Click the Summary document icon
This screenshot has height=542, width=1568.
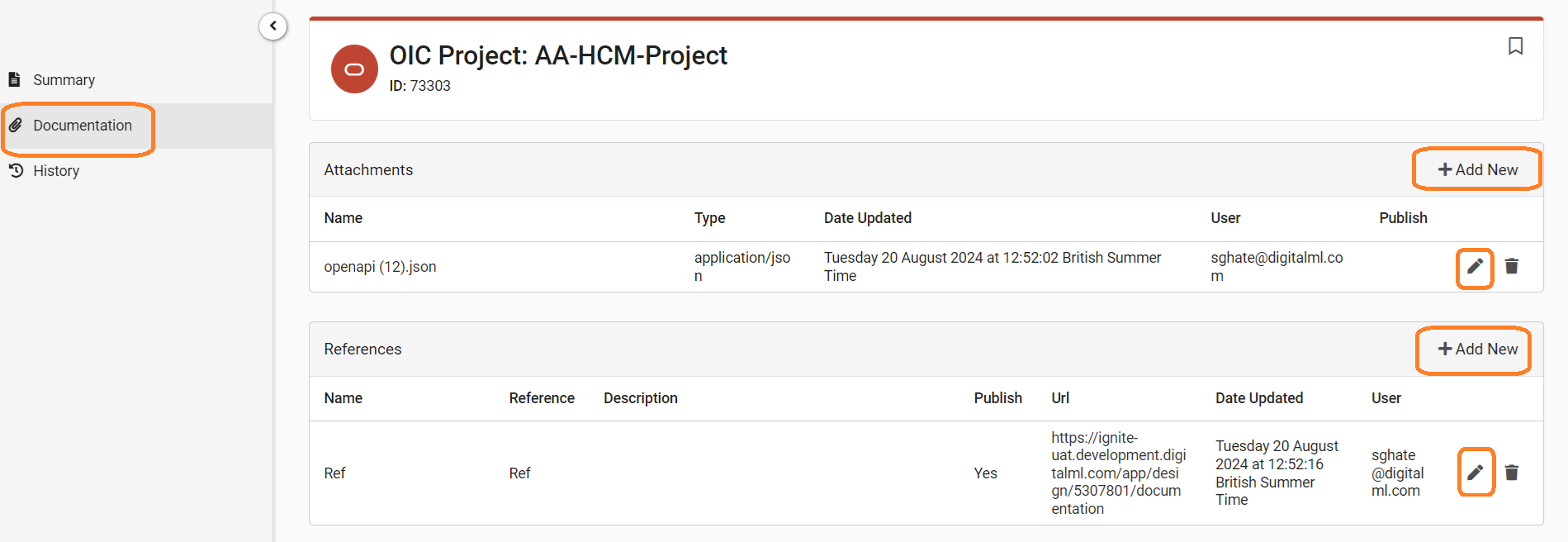(x=14, y=79)
